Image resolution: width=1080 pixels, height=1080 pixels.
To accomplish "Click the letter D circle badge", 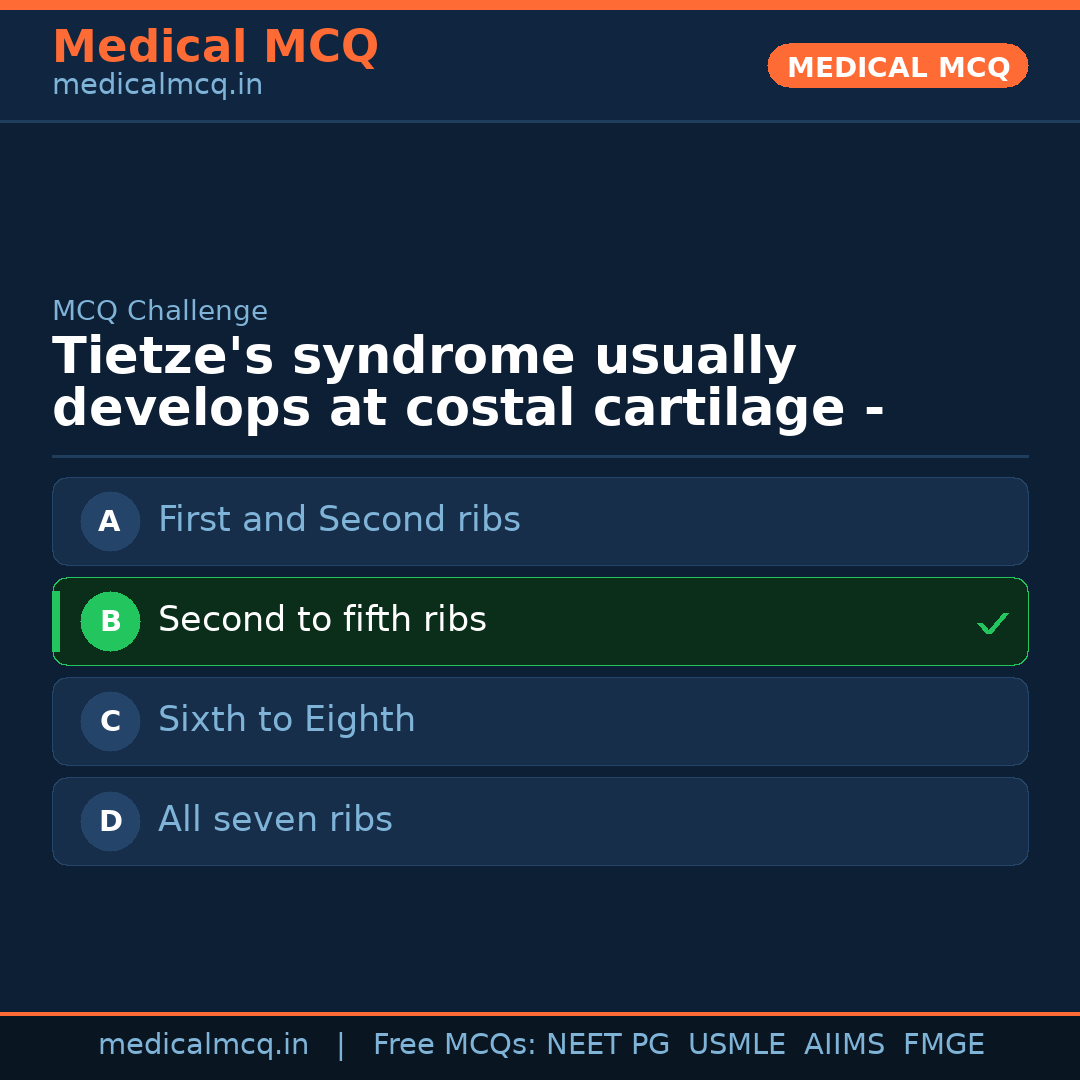I will click(110, 821).
